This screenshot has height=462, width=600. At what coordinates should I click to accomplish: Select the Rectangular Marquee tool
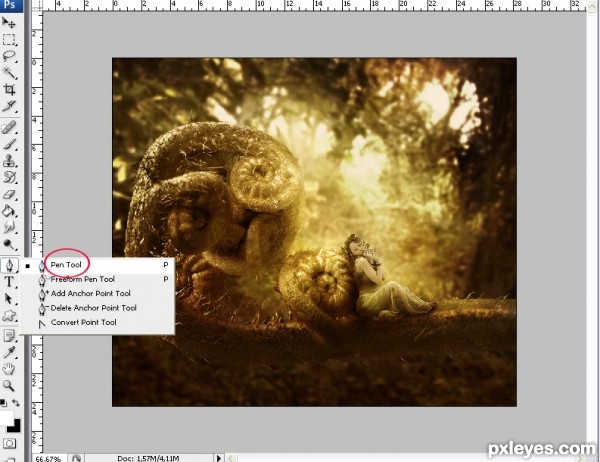(9, 39)
